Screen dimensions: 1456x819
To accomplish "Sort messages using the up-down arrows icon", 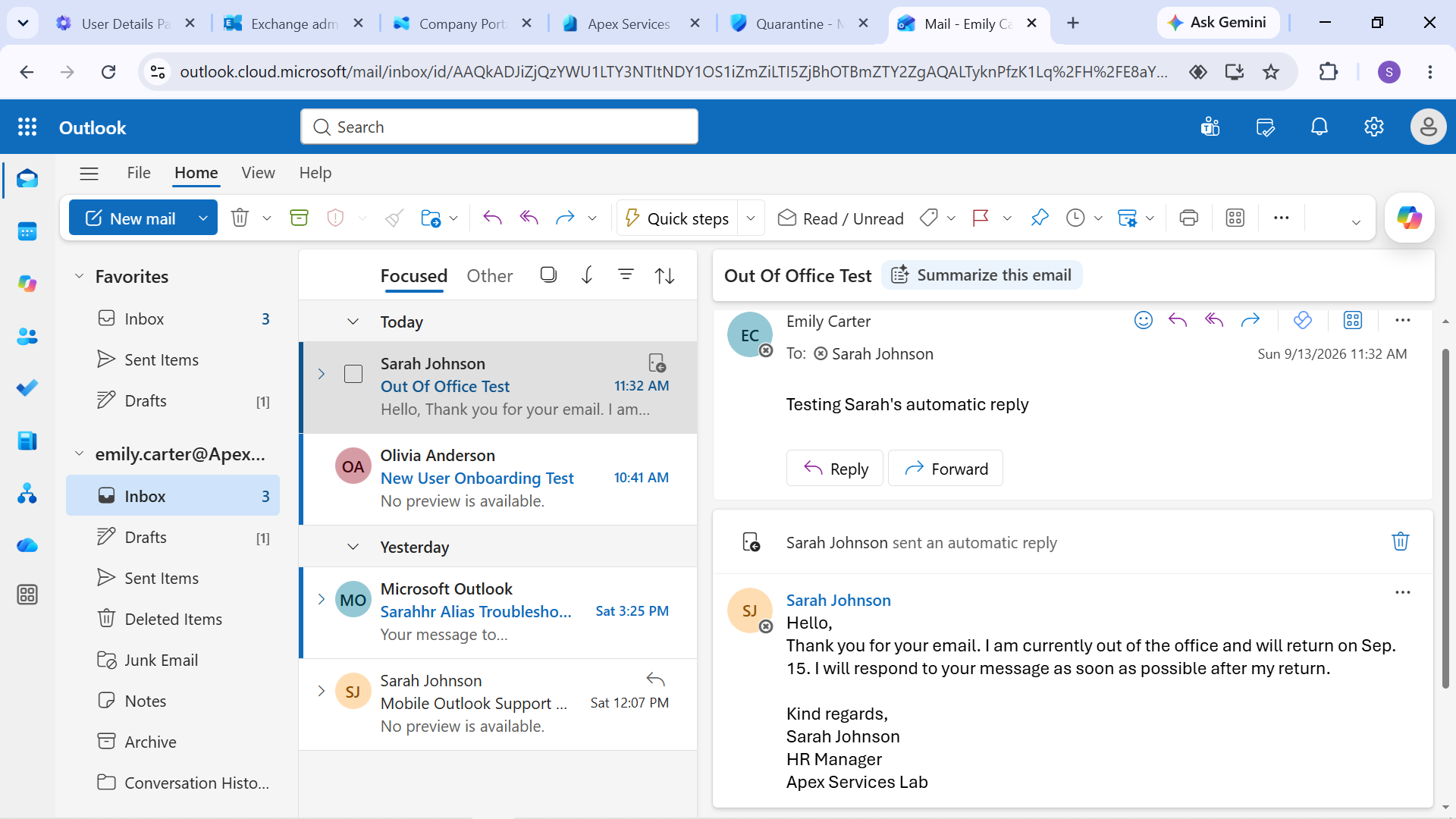I will (x=665, y=276).
